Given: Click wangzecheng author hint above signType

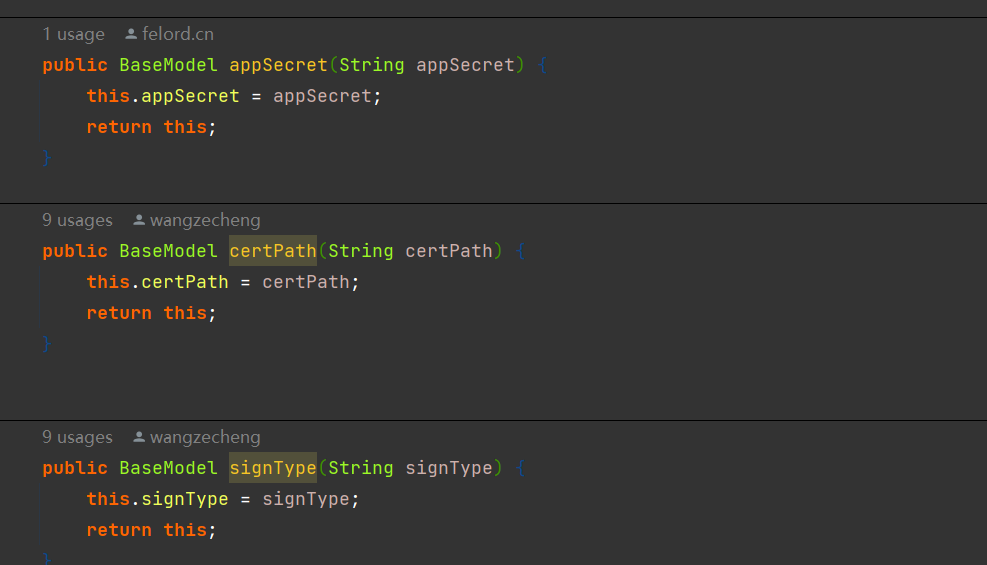Looking at the screenshot, I should pyautogui.click(x=204, y=438).
